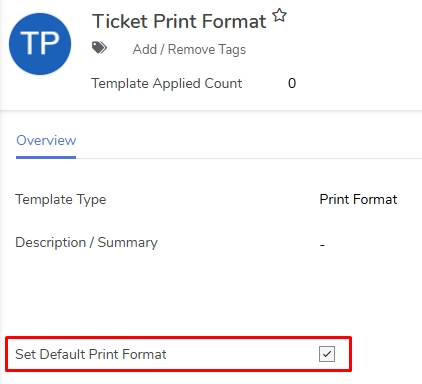This screenshot has height=384, width=422.
Task: Uncheck Set Default Print Format checkbox
Action: click(x=327, y=354)
